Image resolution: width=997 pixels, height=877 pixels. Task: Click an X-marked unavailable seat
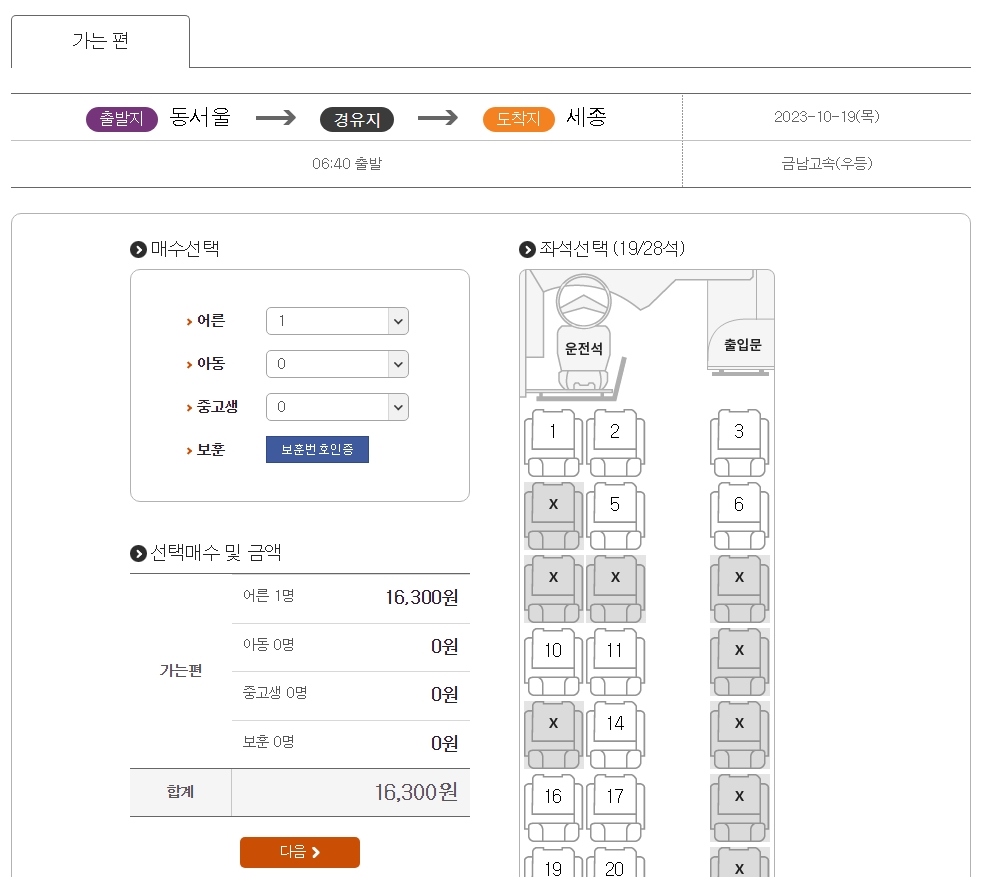click(551, 505)
